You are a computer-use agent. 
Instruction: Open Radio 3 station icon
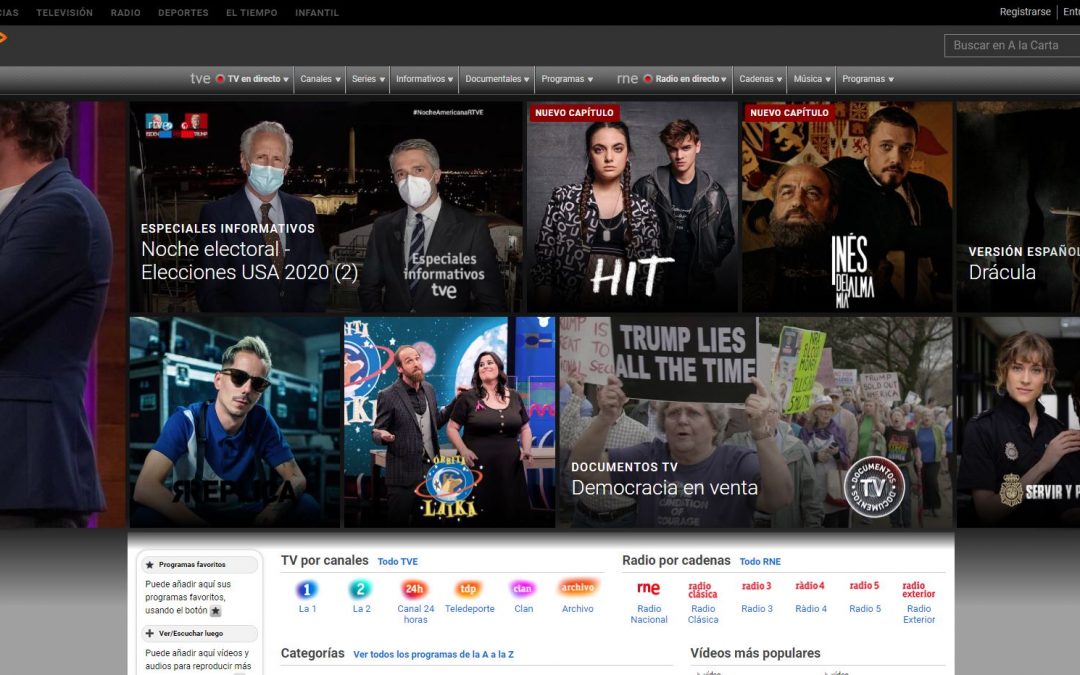coord(756,586)
